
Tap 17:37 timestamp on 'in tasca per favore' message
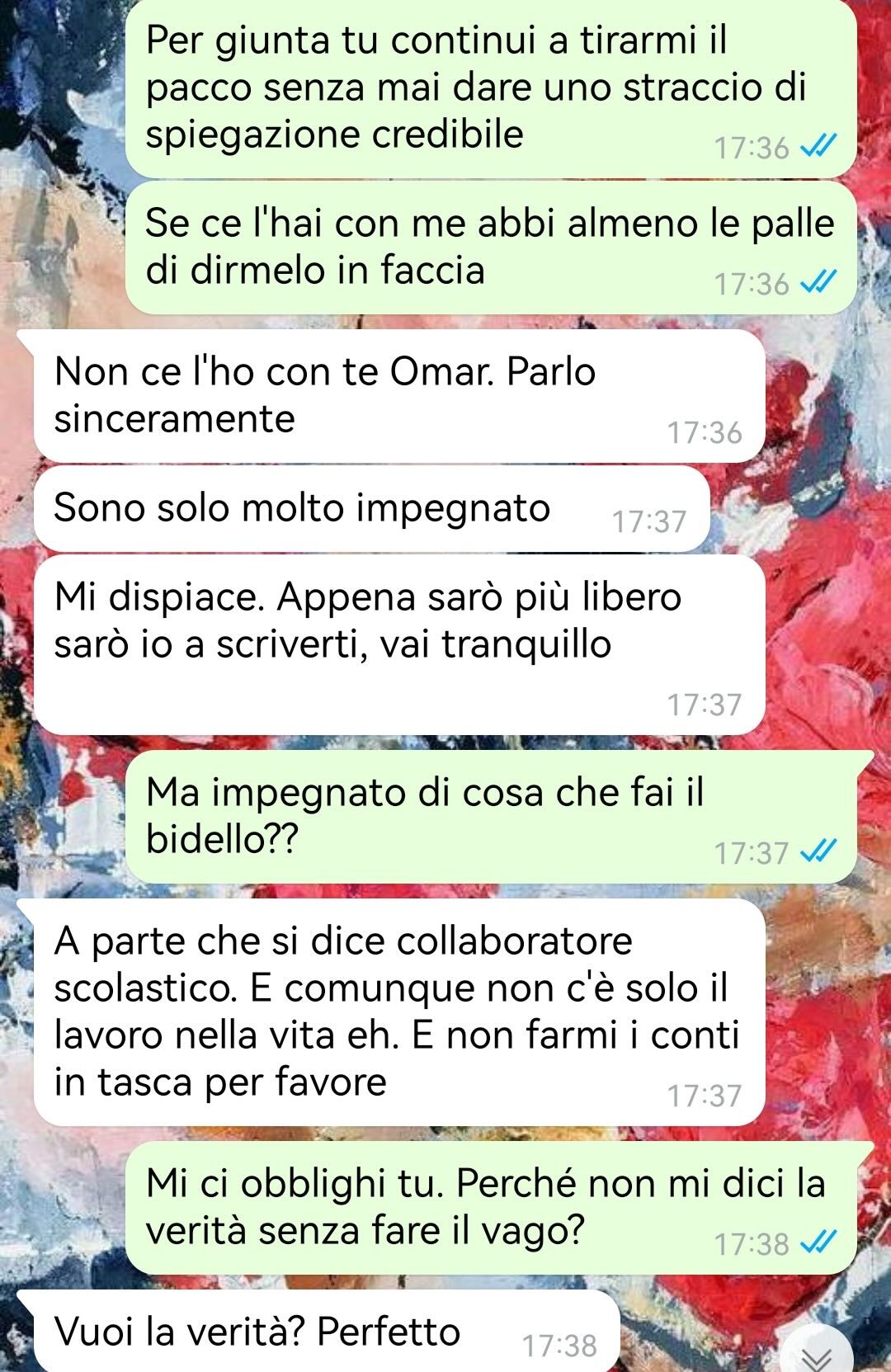coord(705,1096)
